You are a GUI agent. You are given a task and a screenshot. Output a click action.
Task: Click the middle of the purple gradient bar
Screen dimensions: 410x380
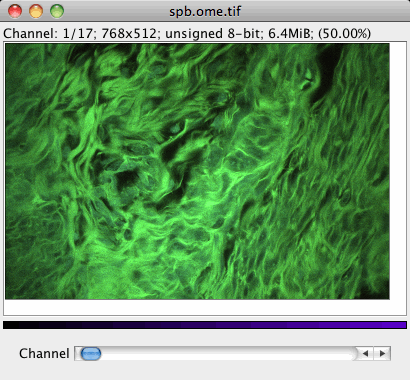[x=205, y=325]
